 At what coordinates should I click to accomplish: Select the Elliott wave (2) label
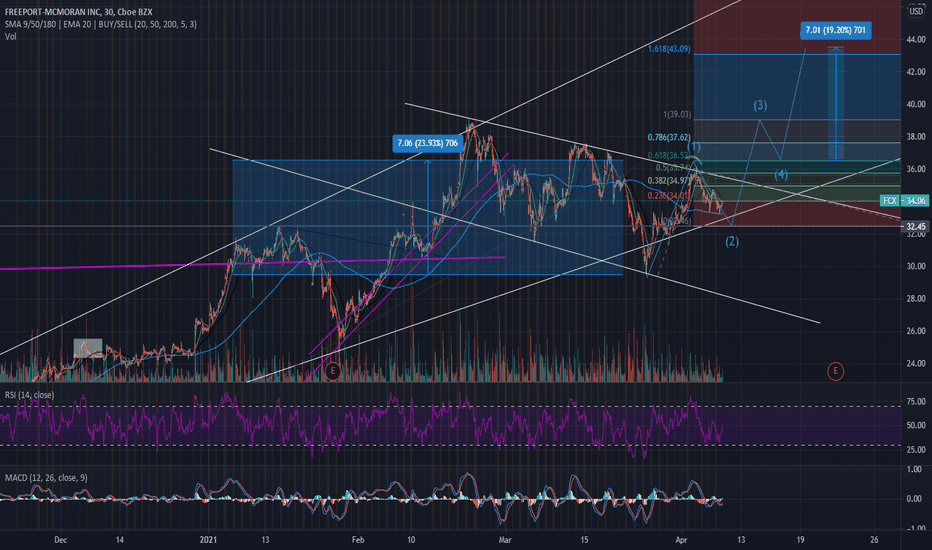click(x=732, y=241)
